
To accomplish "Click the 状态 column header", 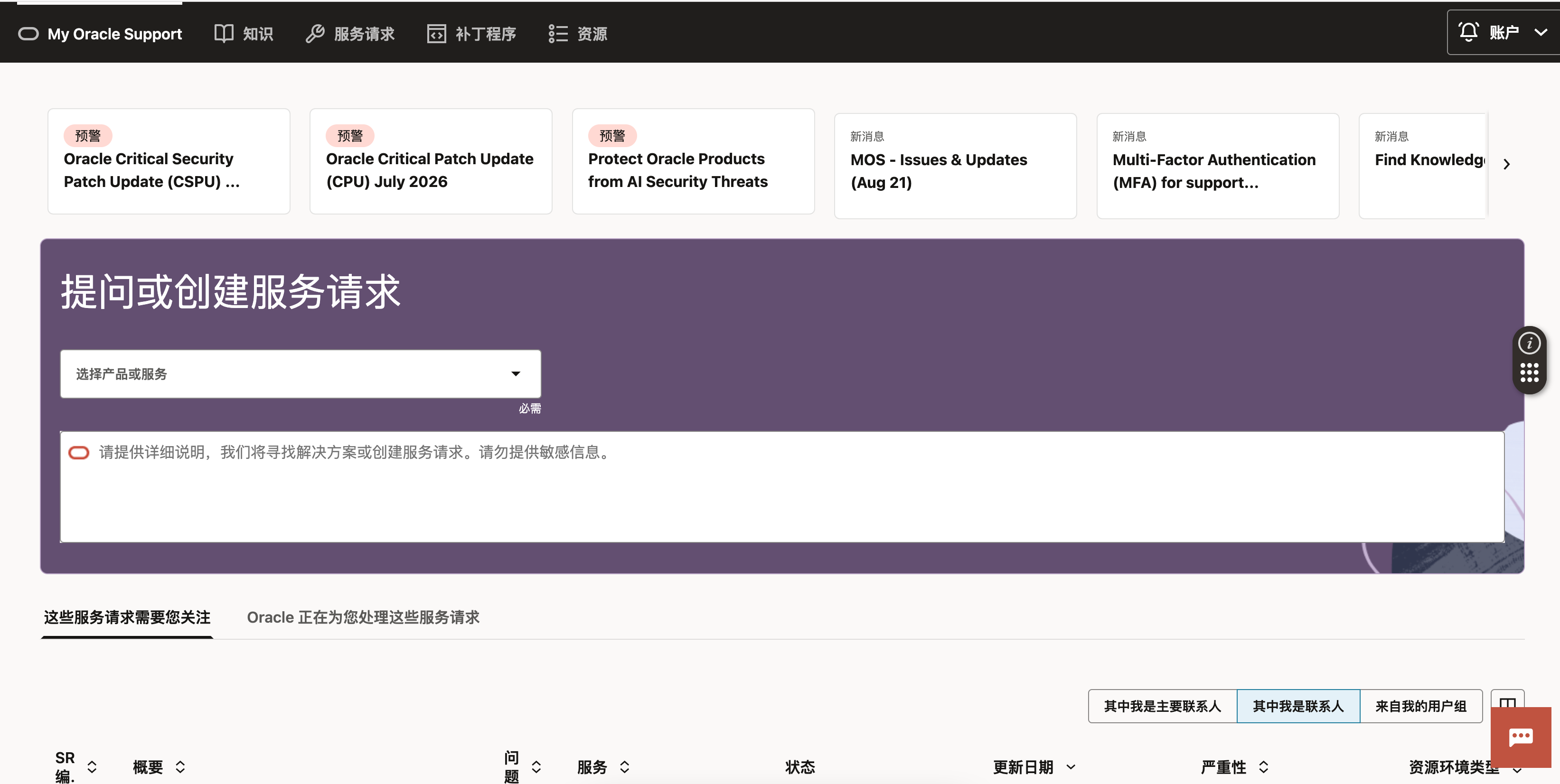I will (800, 767).
